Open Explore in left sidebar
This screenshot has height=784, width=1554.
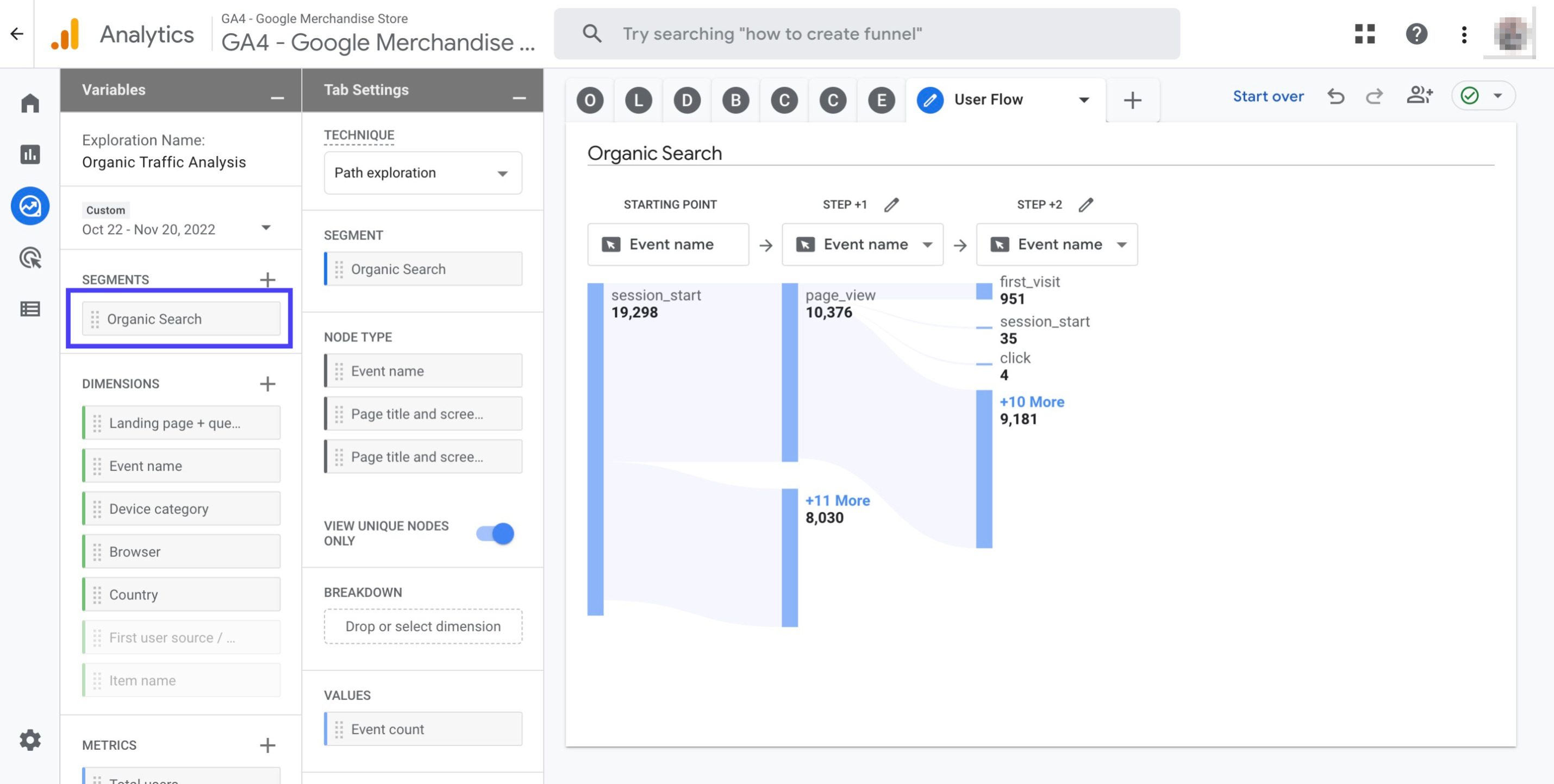point(30,206)
